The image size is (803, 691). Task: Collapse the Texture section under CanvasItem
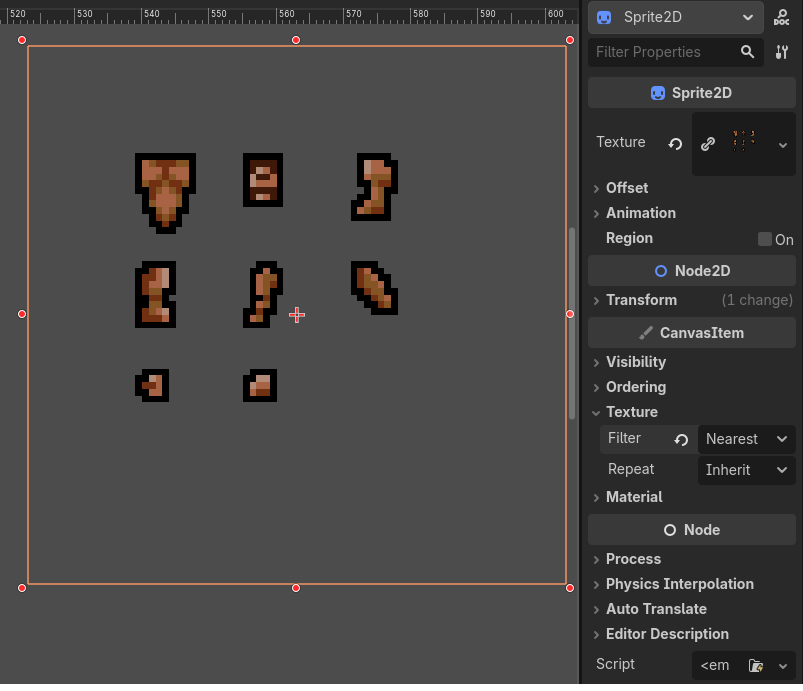click(x=631, y=412)
